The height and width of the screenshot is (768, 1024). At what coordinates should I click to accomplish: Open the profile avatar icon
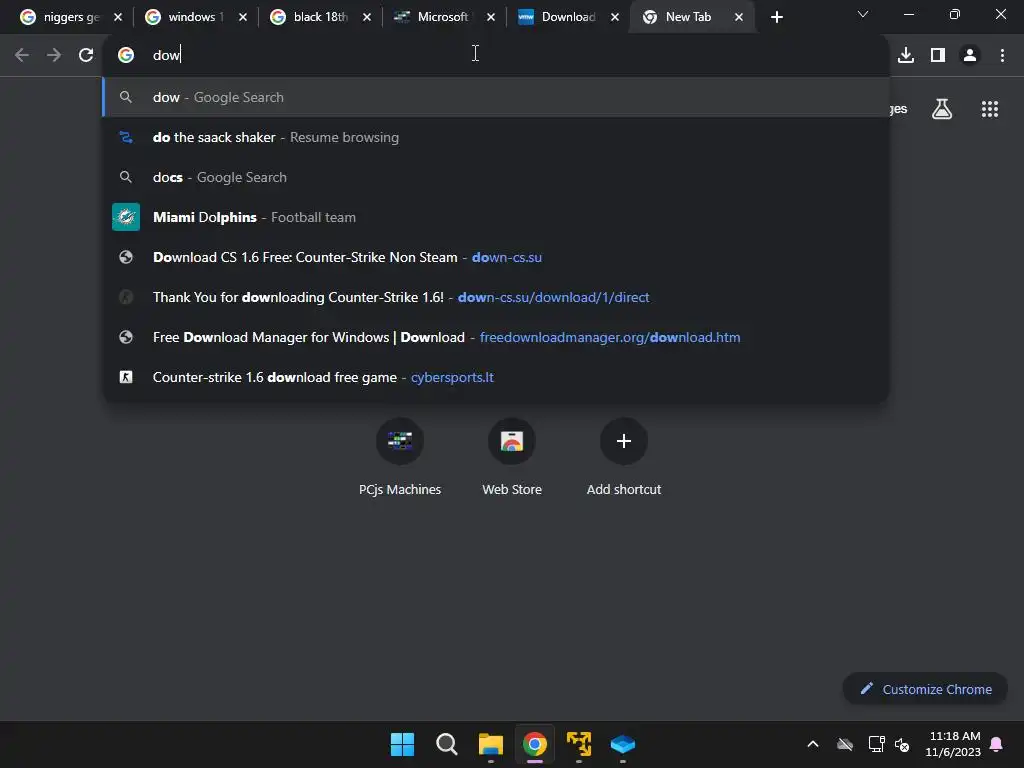click(970, 55)
